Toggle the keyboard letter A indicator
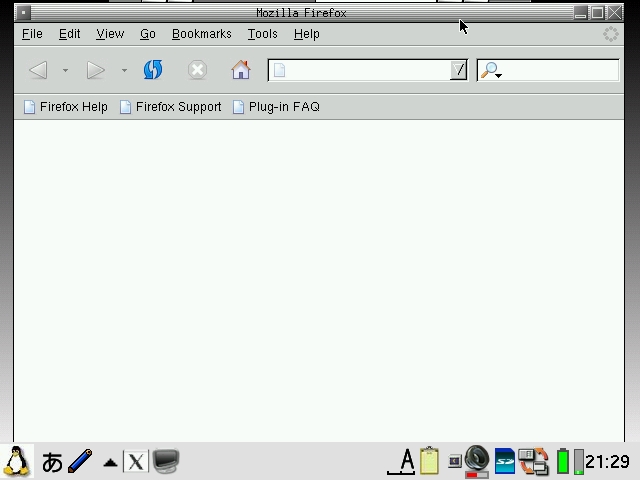The width and height of the screenshot is (640, 480). (403, 461)
